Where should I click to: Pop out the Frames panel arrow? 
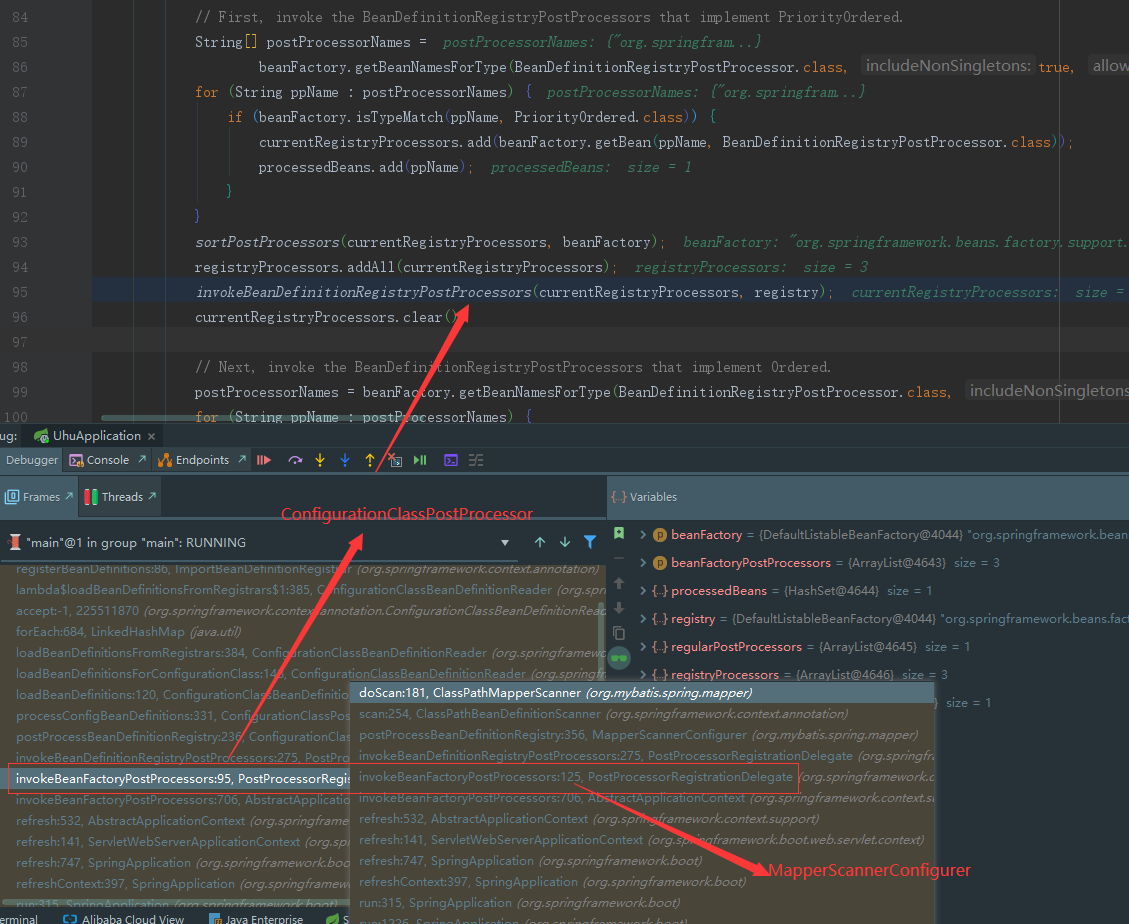69,496
